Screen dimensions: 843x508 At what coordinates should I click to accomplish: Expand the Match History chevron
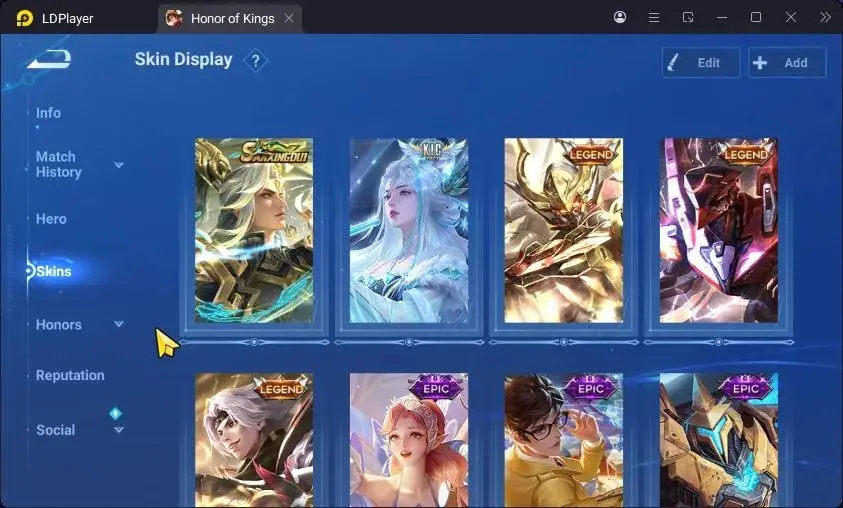[119, 165]
